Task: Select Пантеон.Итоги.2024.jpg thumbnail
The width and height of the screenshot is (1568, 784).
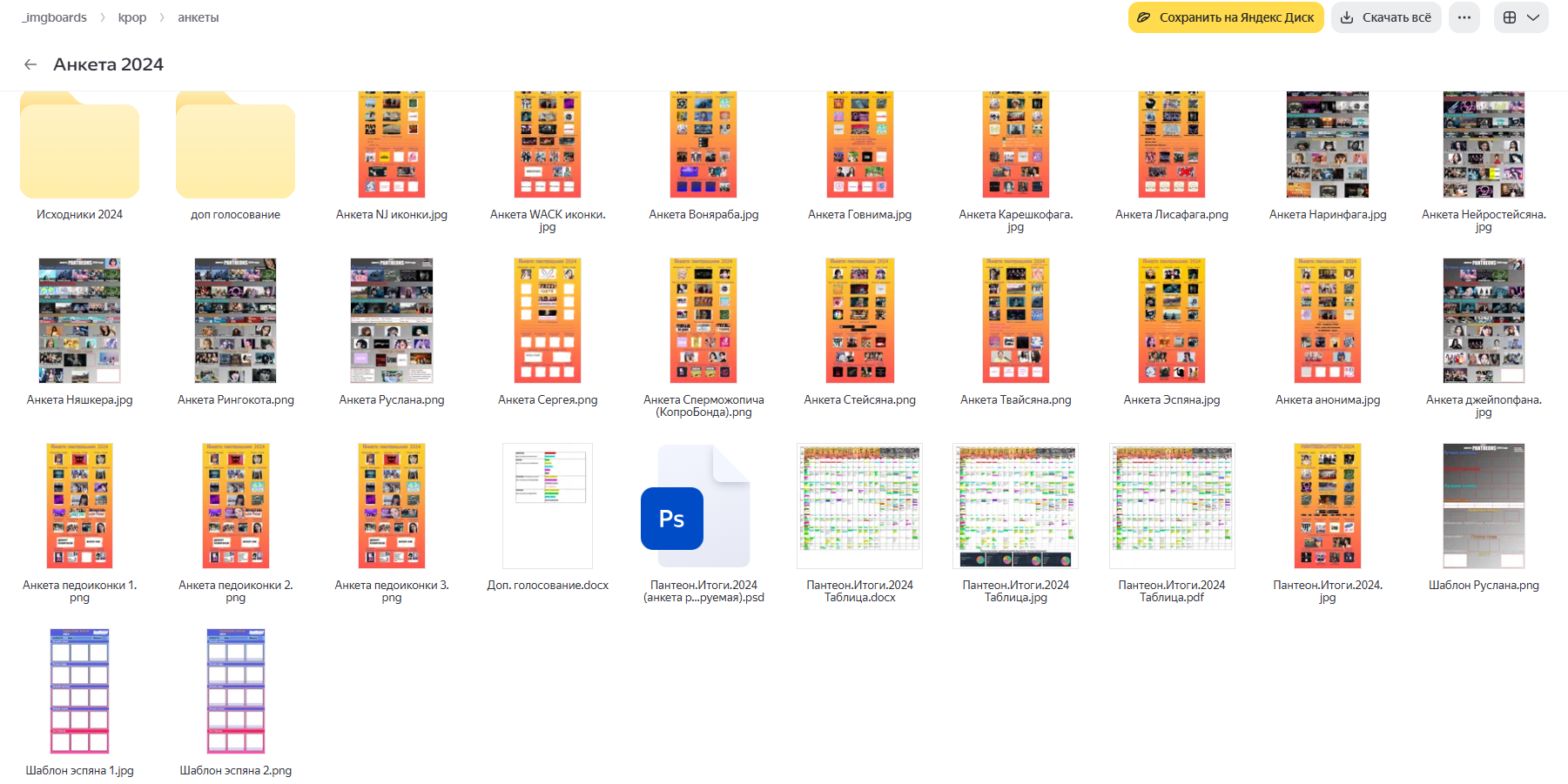Action: point(1328,506)
